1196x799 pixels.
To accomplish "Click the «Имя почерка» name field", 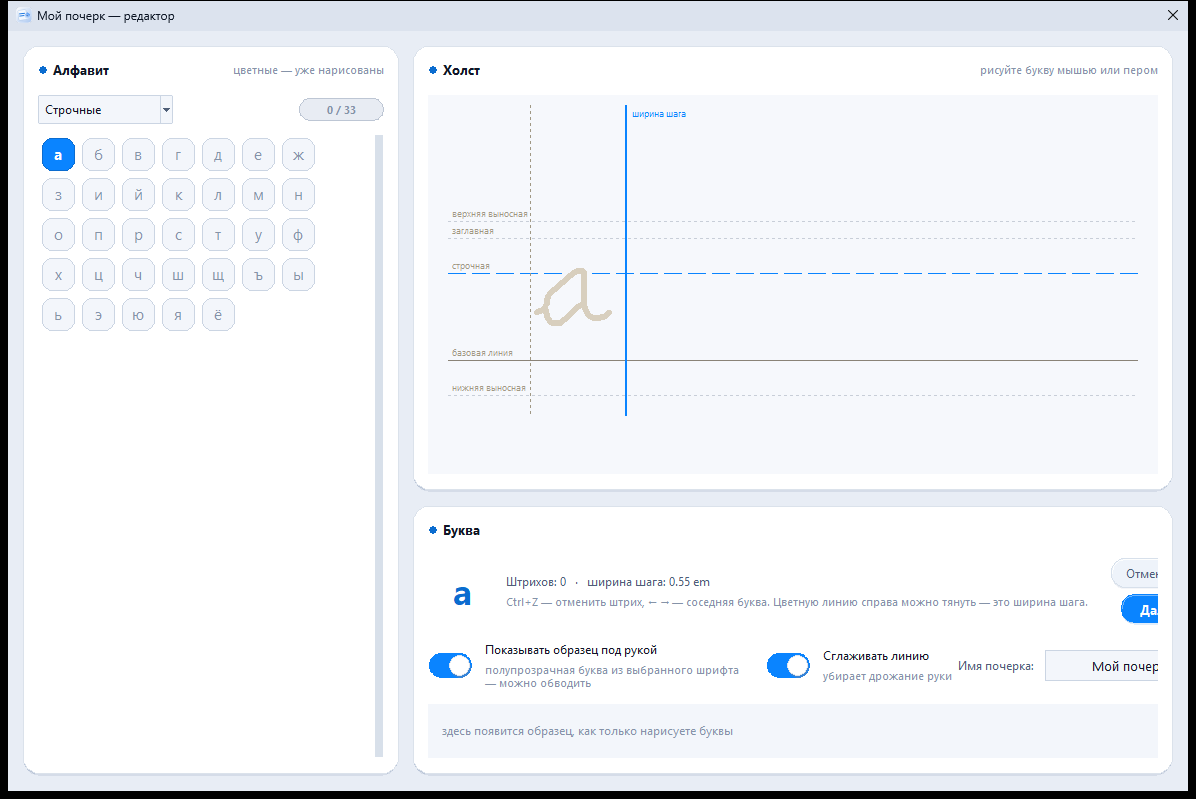I will [x=1101, y=666].
